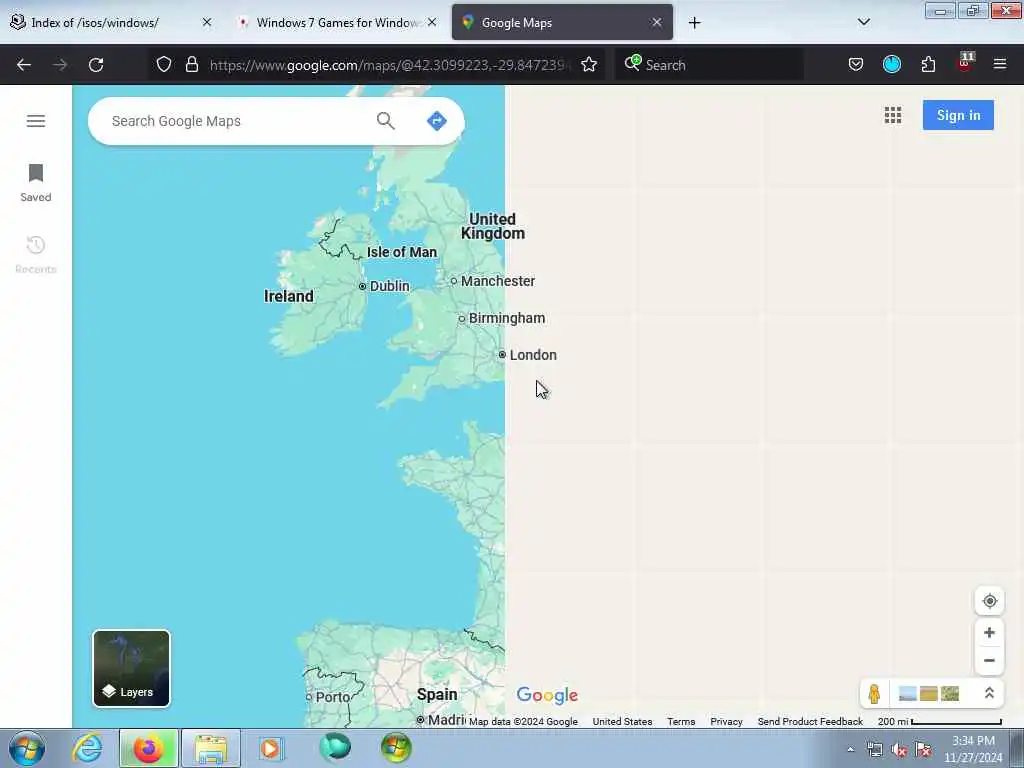Click the United Kingdom label
Image resolution: width=1024 pixels, height=768 pixels.
point(492,226)
